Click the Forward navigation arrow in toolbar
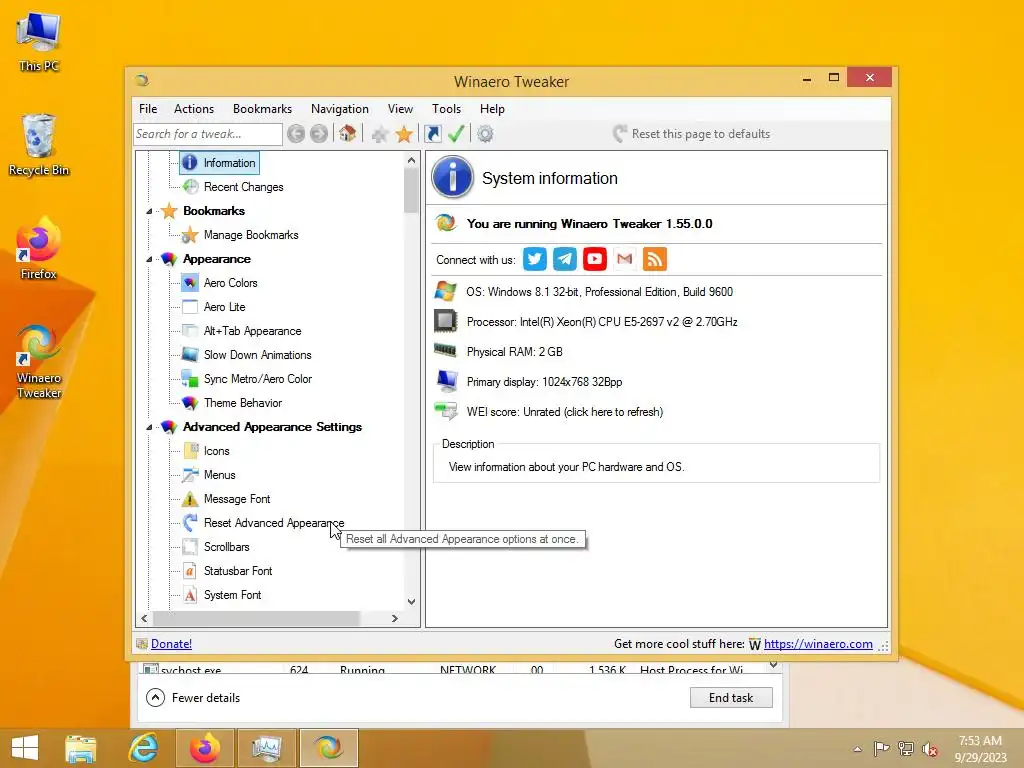This screenshot has height=768, width=1024. tap(319, 134)
